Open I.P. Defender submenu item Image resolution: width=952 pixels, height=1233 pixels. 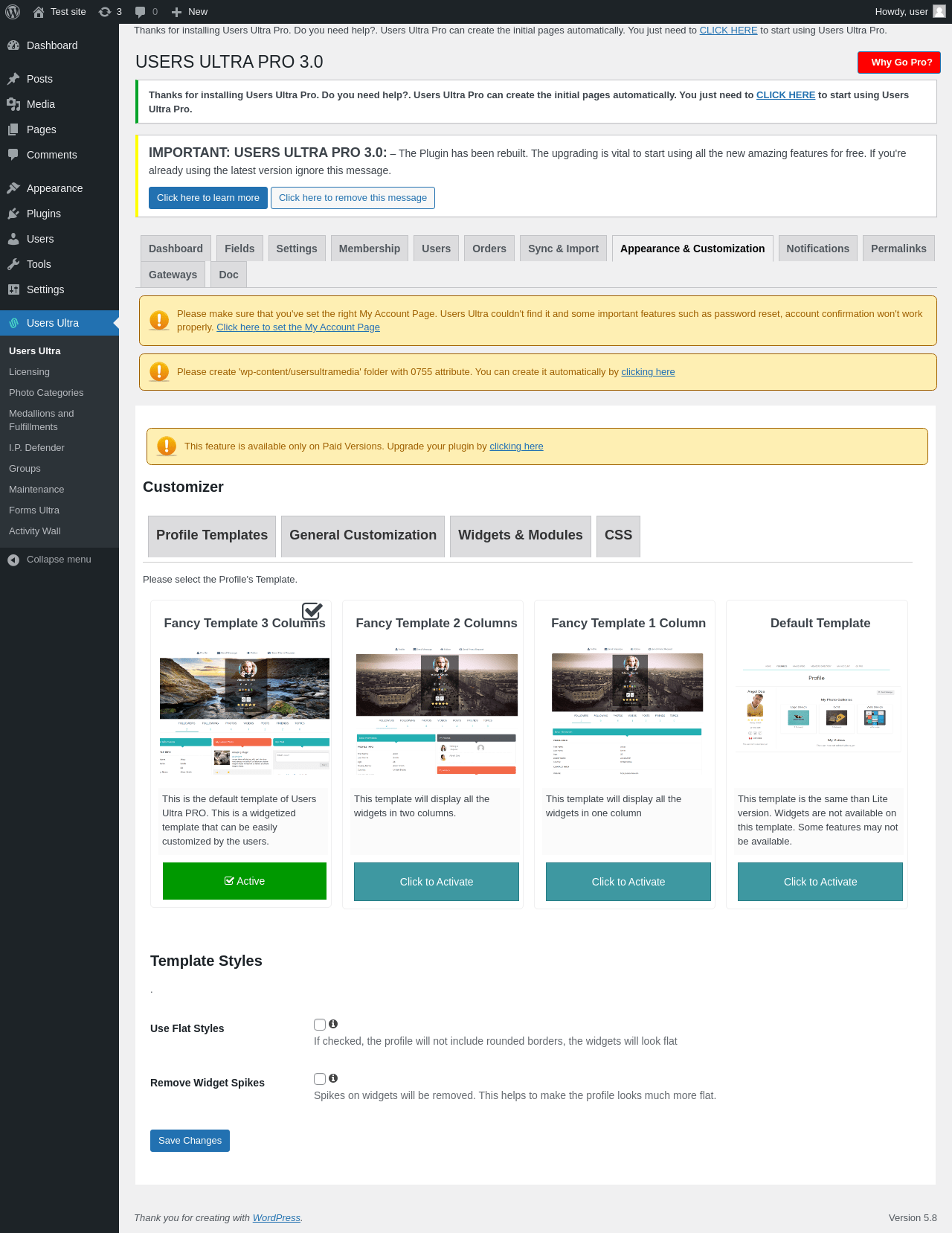36,448
